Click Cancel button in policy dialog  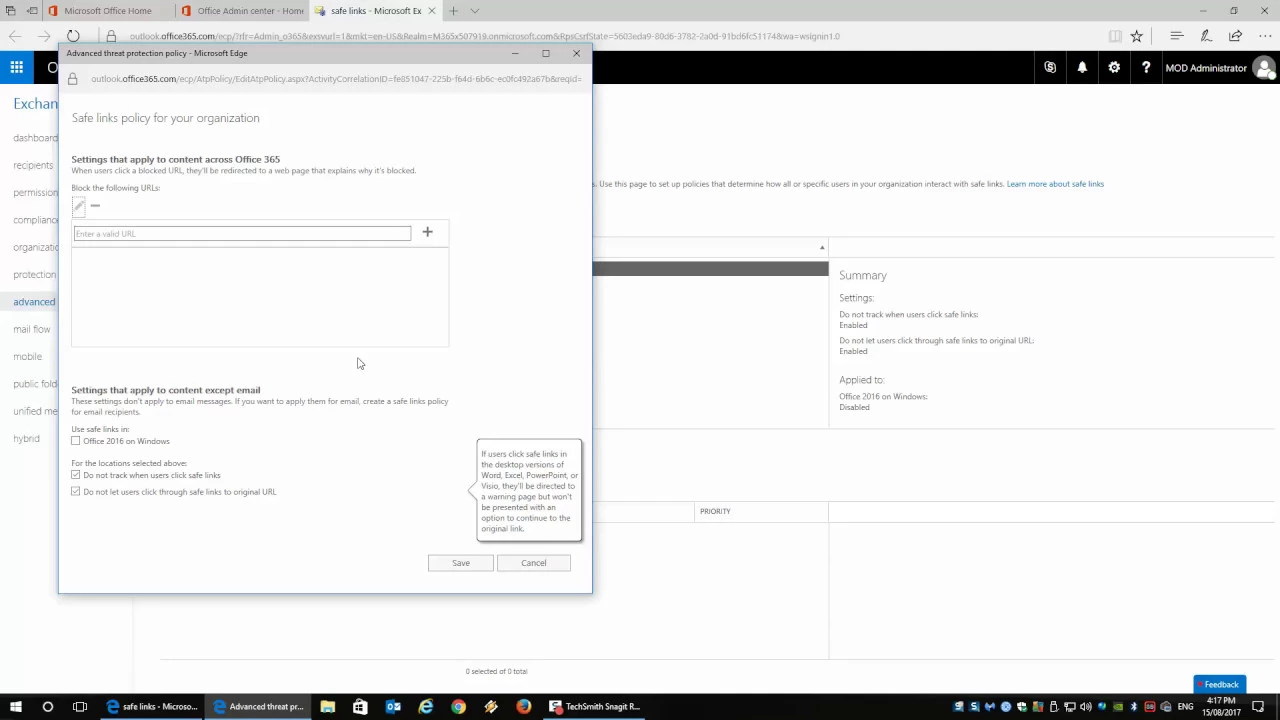534,563
